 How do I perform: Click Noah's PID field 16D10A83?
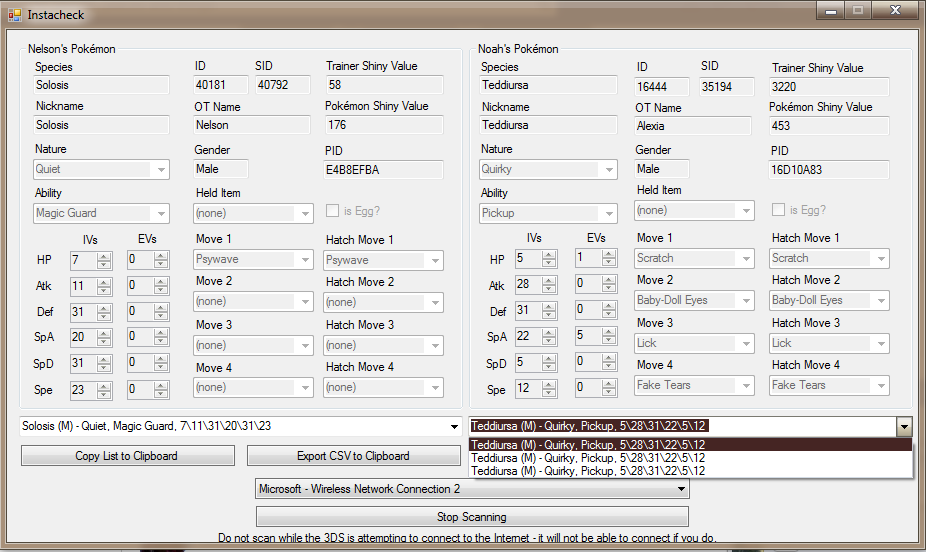pos(828,170)
